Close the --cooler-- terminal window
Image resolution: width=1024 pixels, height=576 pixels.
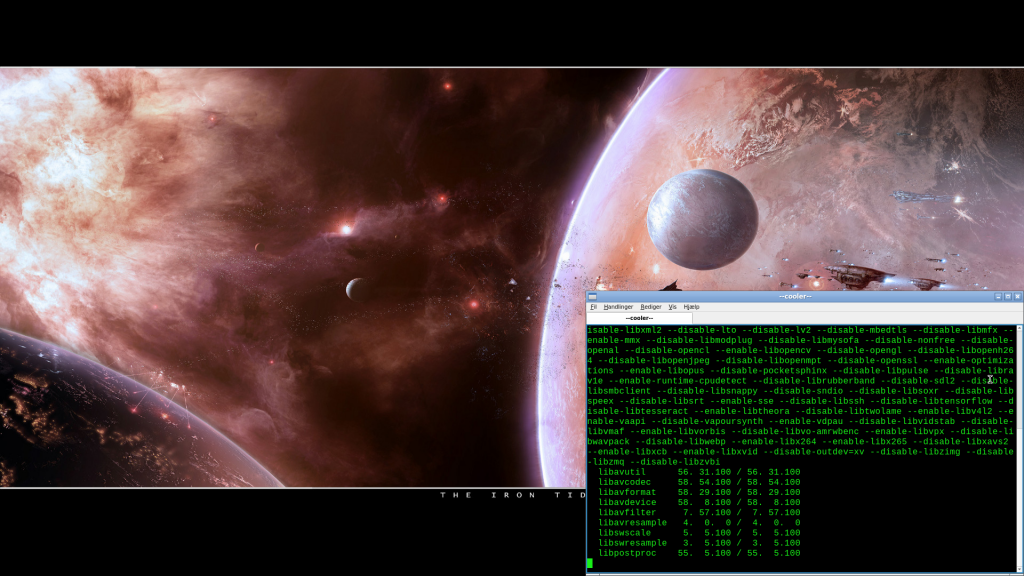click(x=1017, y=296)
